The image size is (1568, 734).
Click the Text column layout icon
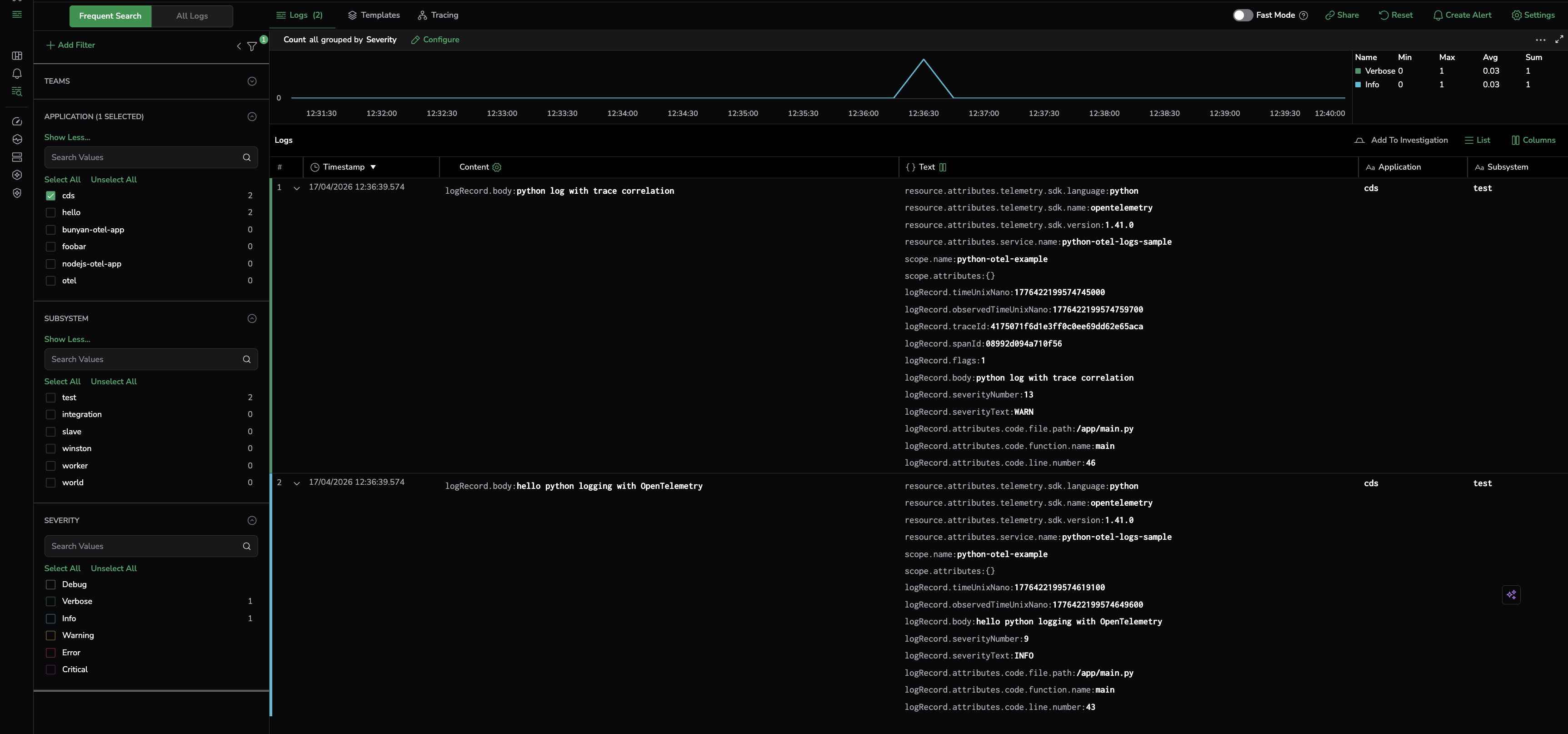pyautogui.click(x=943, y=167)
